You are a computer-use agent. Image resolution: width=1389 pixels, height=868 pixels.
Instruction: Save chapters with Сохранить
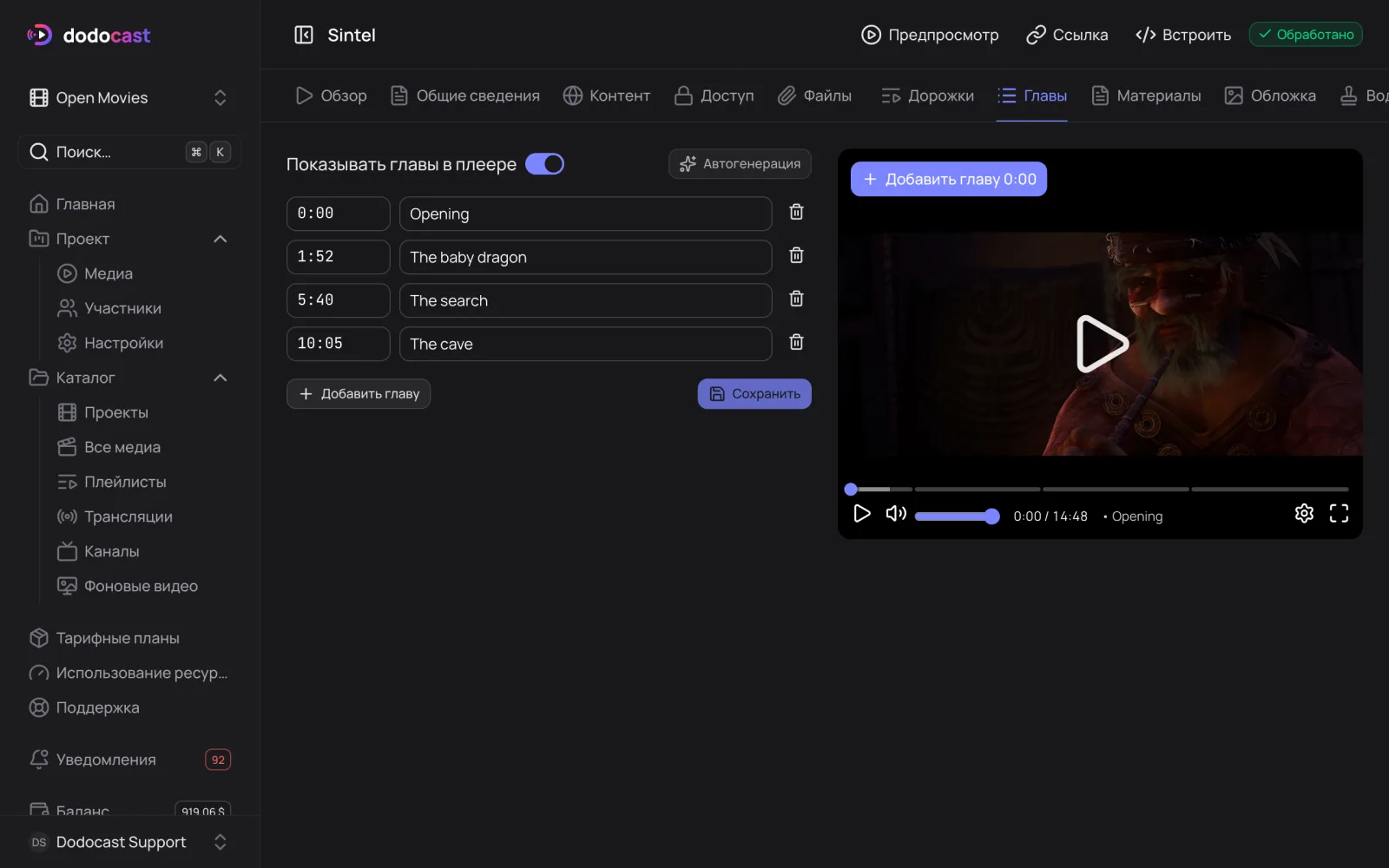tap(754, 393)
